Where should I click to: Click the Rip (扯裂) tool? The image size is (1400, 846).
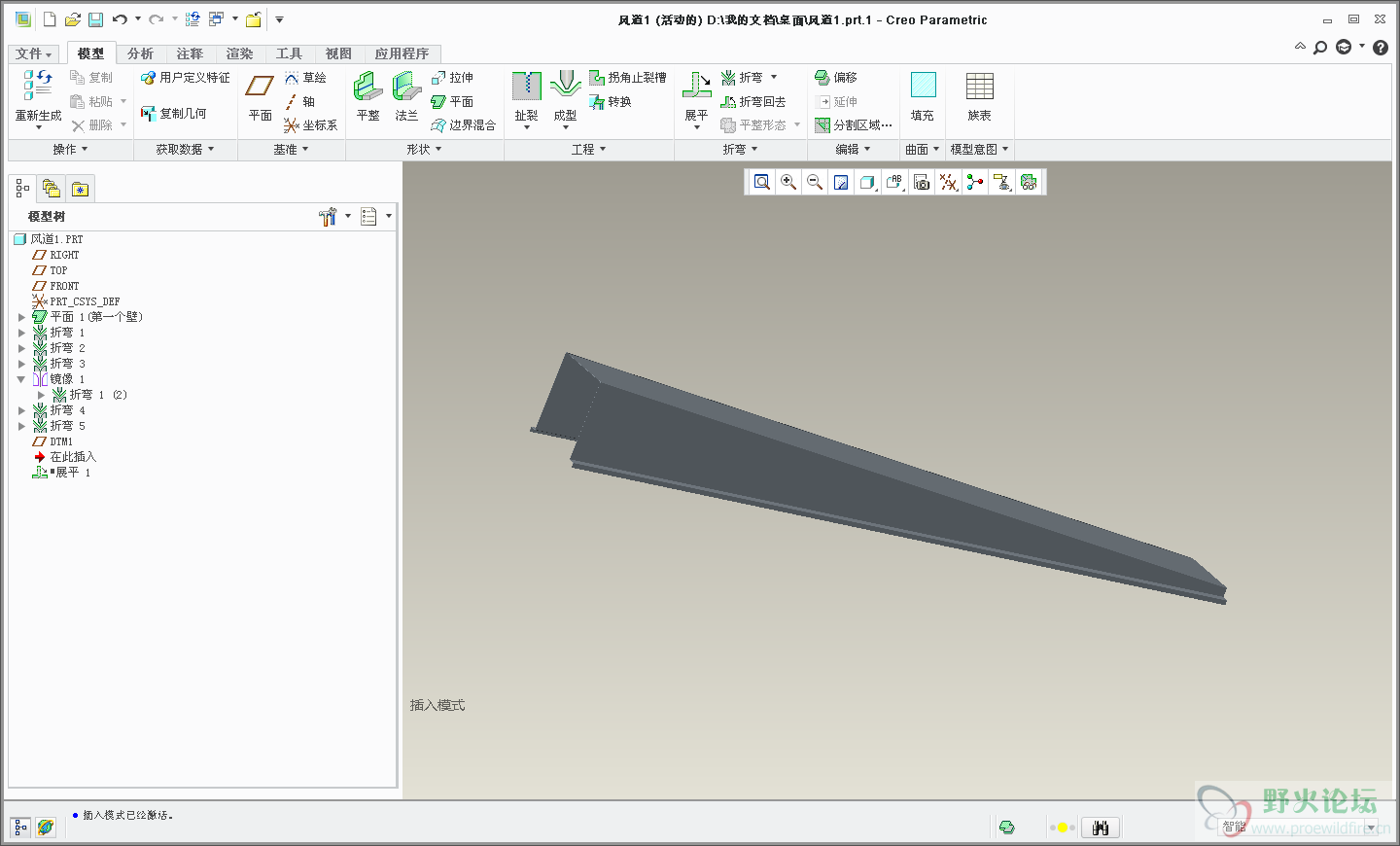526,99
